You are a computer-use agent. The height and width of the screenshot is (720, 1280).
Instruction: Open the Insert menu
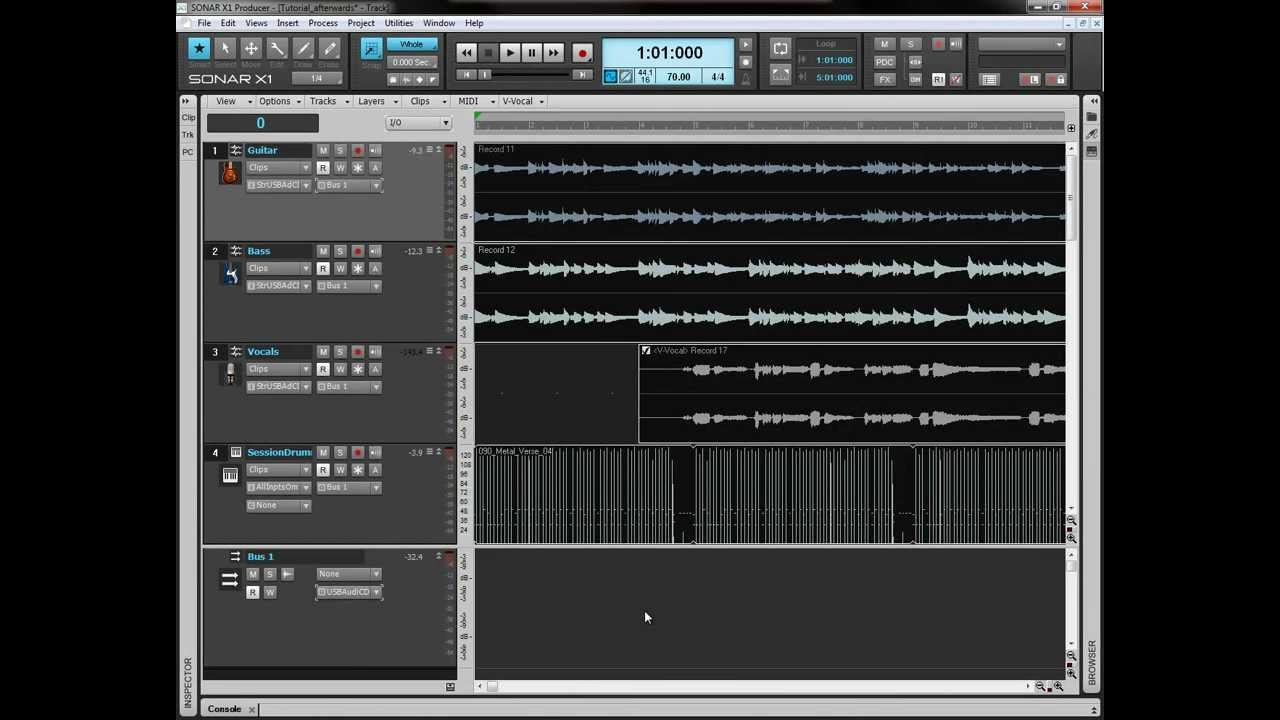click(x=287, y=23)
